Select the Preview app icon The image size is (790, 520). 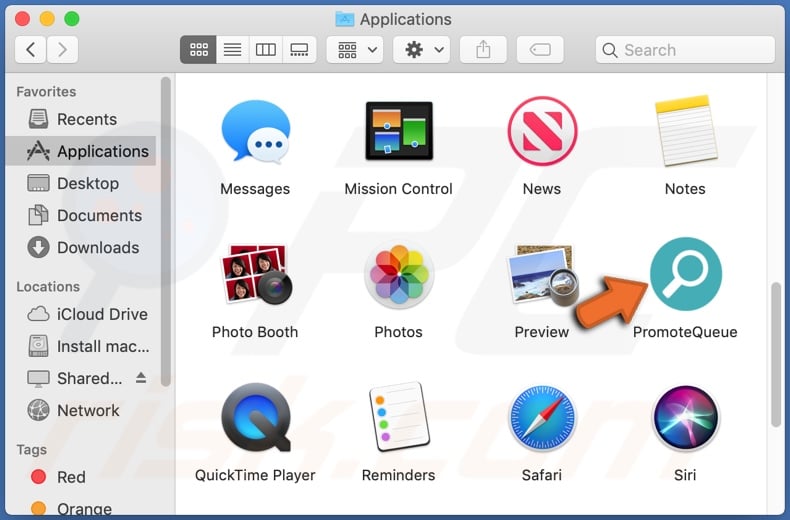pyautogui.click(x=542, y=275)
